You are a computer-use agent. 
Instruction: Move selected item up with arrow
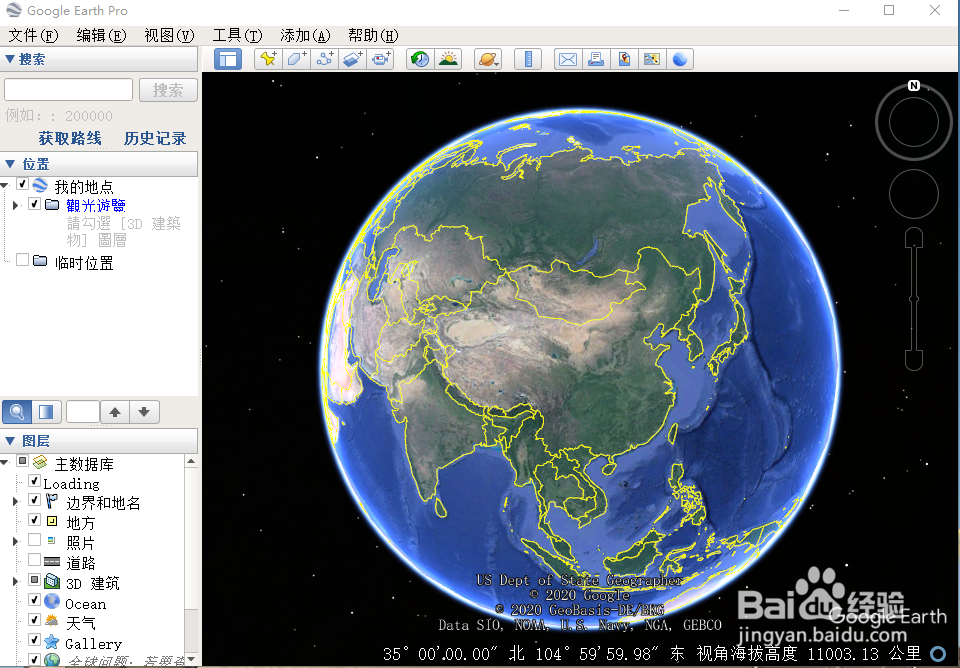click(115, 411)
